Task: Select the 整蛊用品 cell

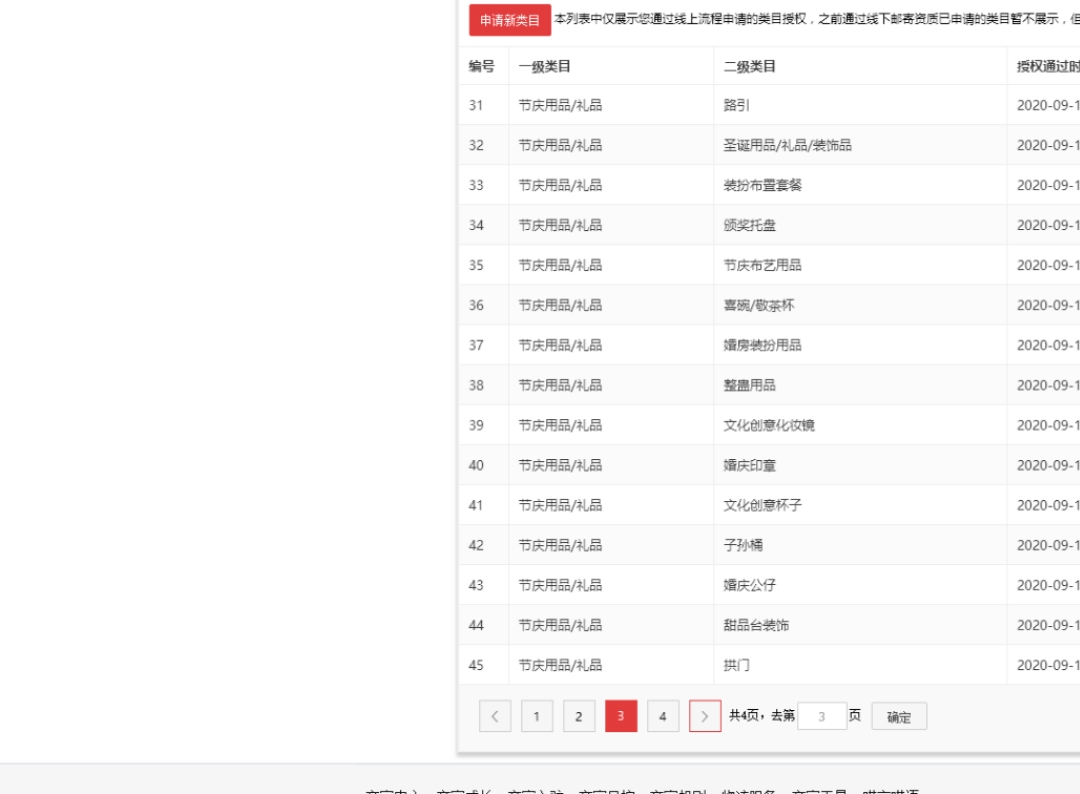Action: [x=749, y=385]
